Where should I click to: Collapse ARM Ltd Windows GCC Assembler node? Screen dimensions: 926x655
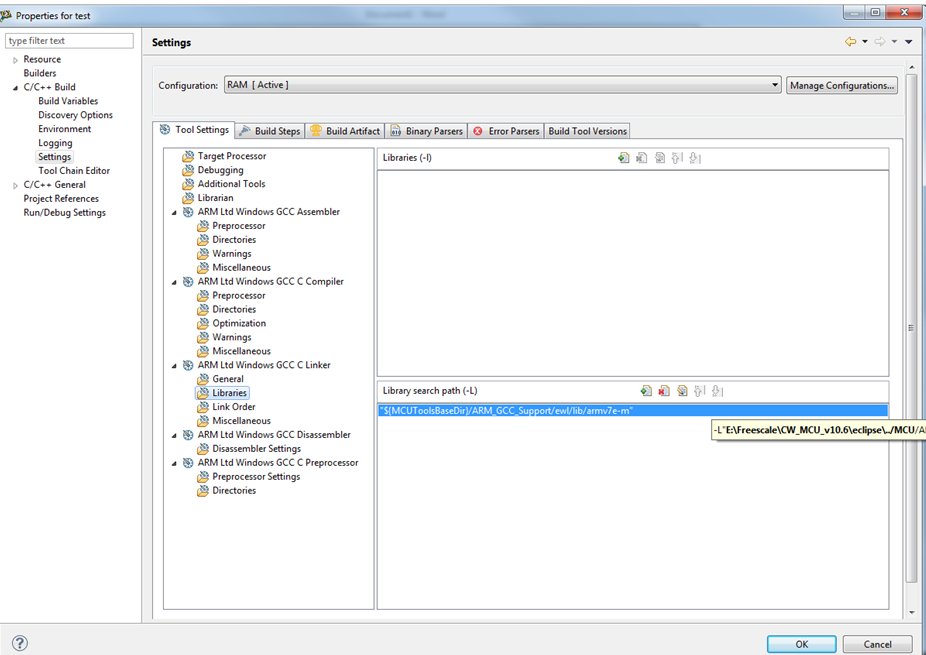(174, 212)
